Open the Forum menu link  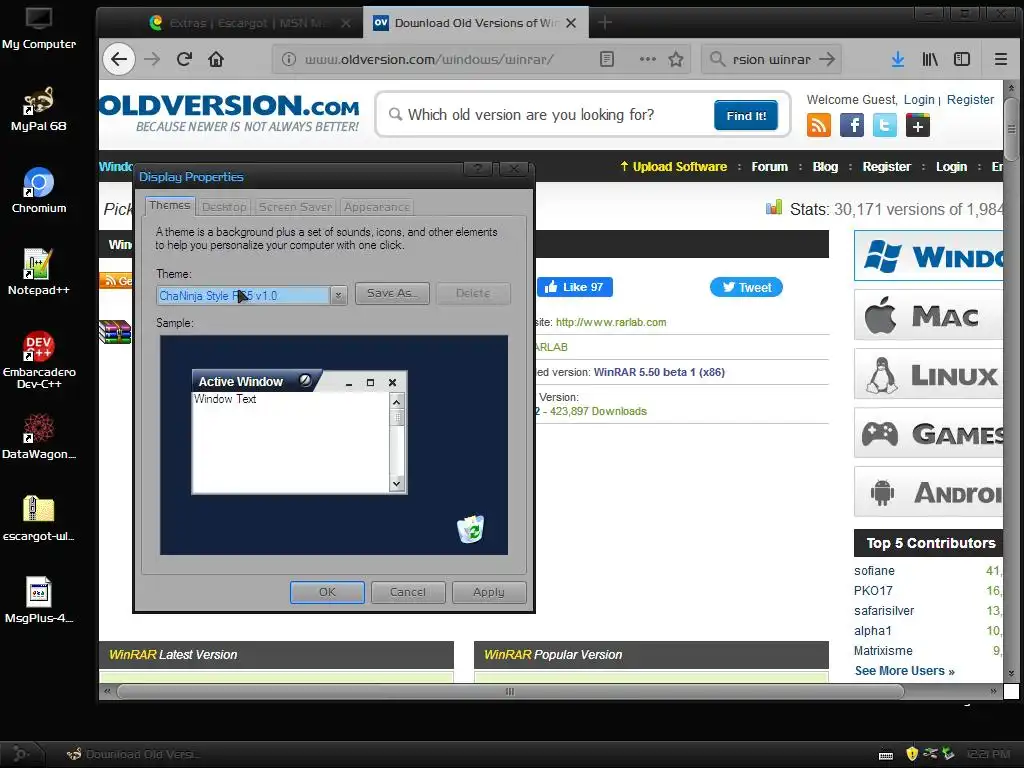coord(769,167)
